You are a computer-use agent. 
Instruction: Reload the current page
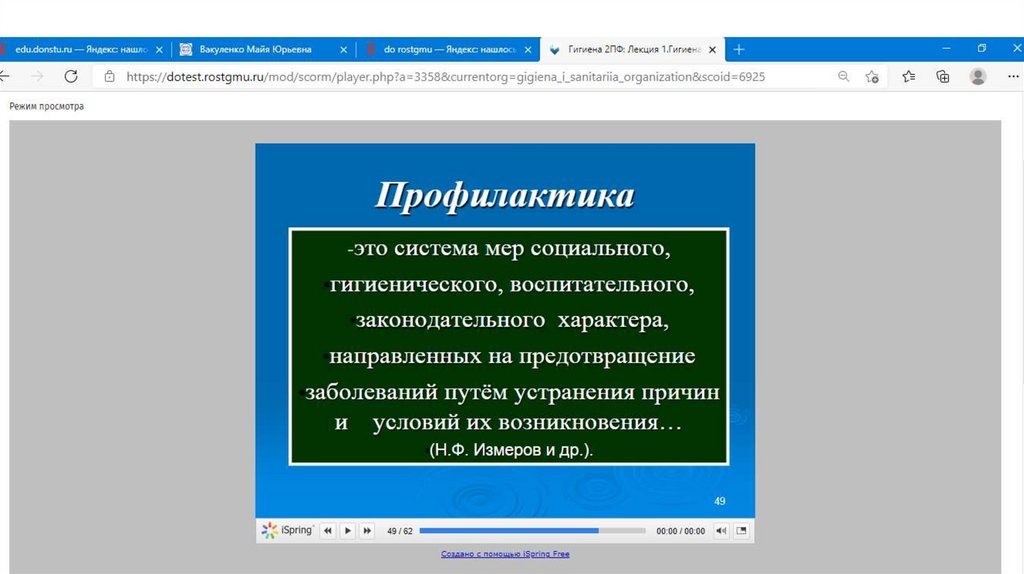click(71, 76)
